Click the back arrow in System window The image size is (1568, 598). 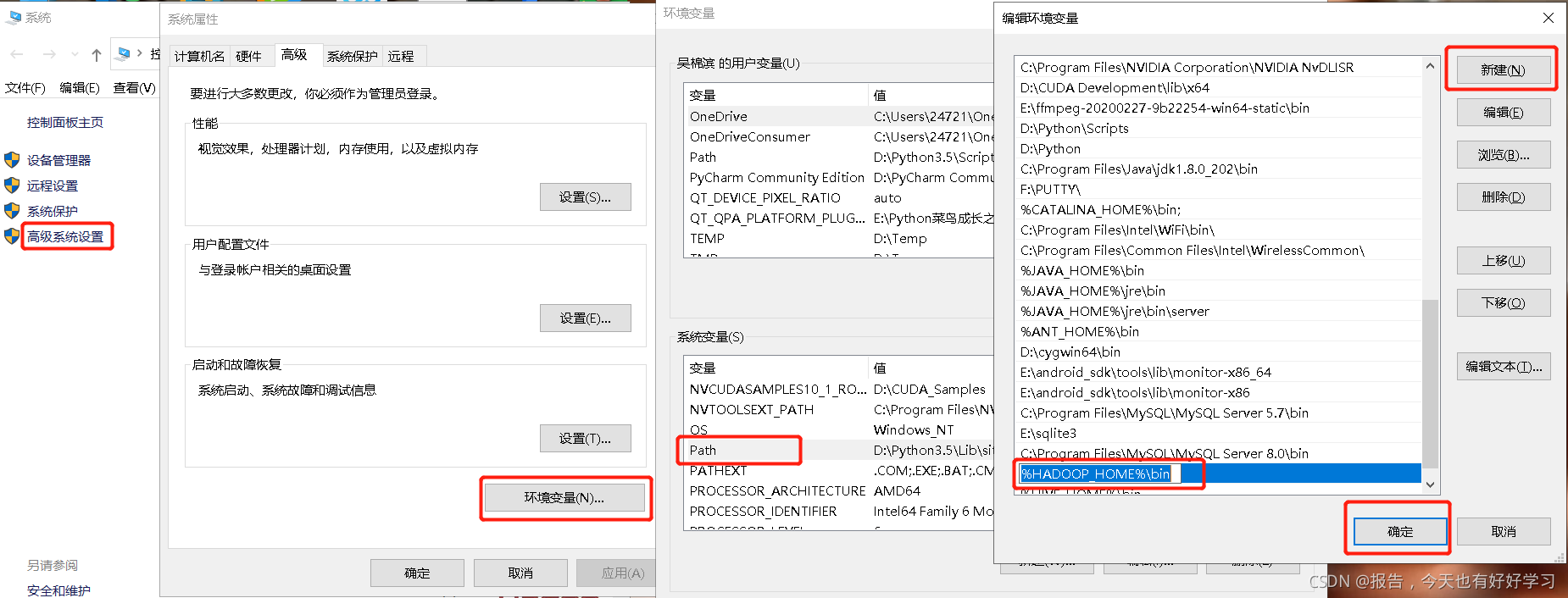(x=17, y=54)
